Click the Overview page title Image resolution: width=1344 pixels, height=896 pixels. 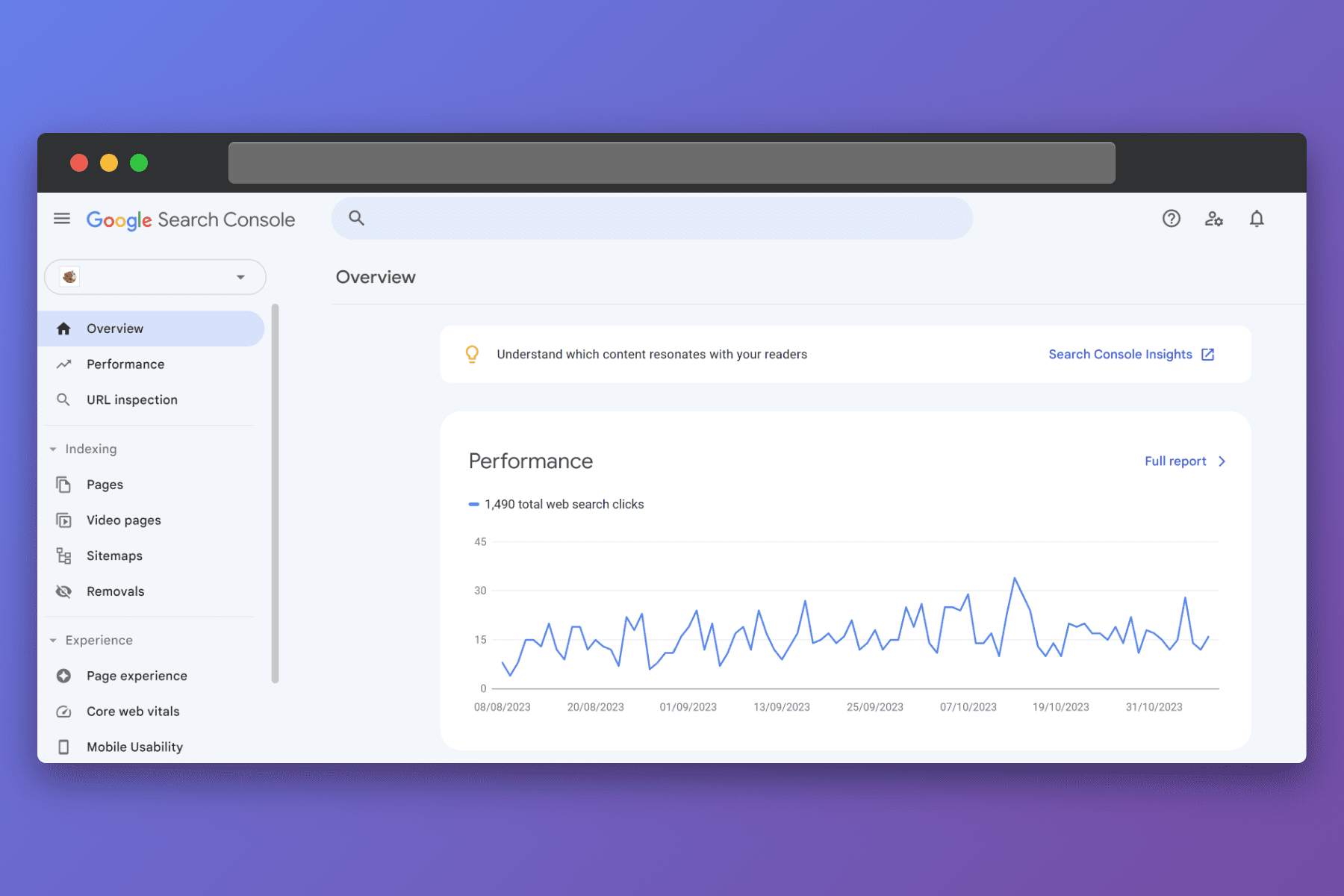(x=376, y=277)
